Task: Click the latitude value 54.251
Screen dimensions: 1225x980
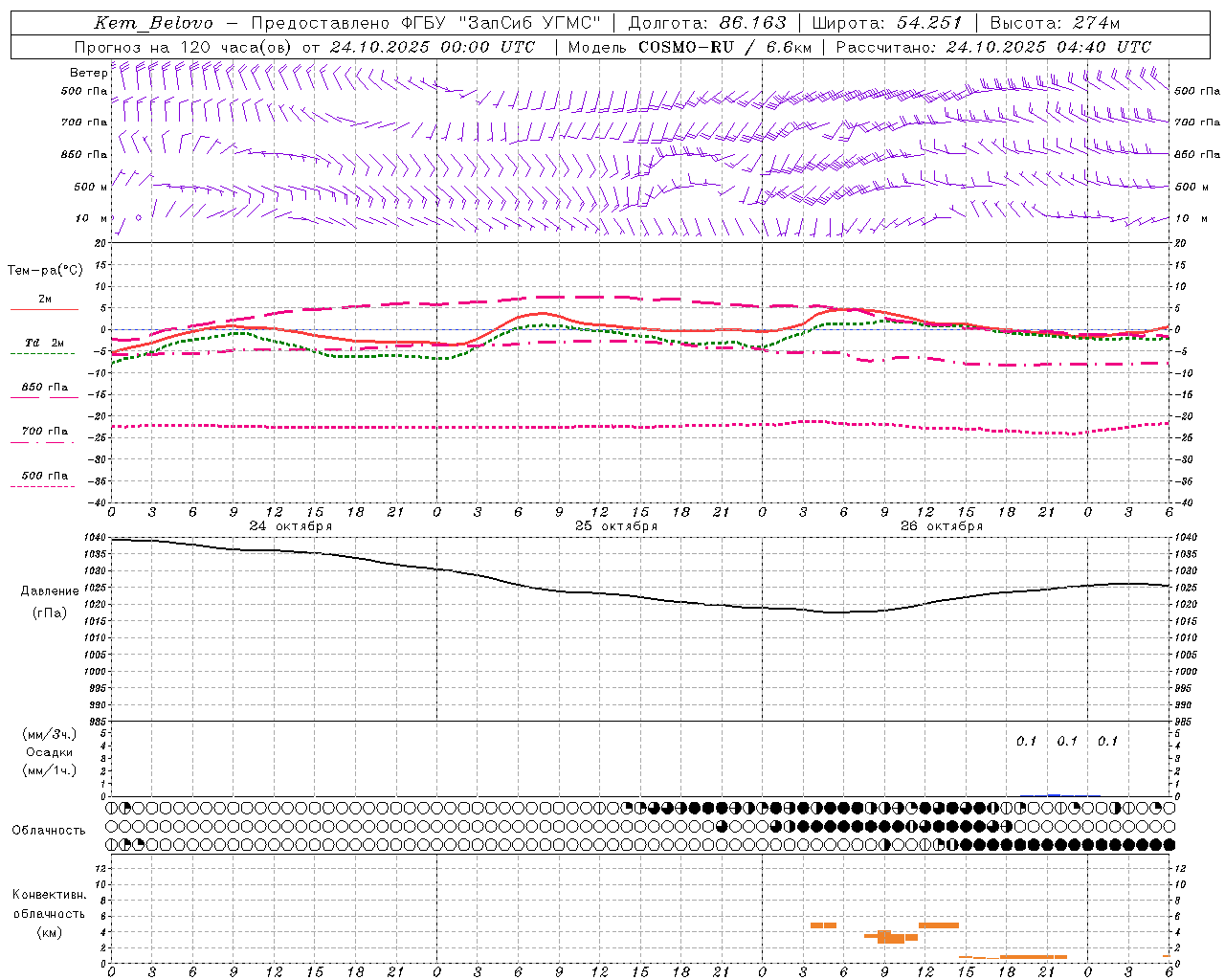Action: pos(928,23)
